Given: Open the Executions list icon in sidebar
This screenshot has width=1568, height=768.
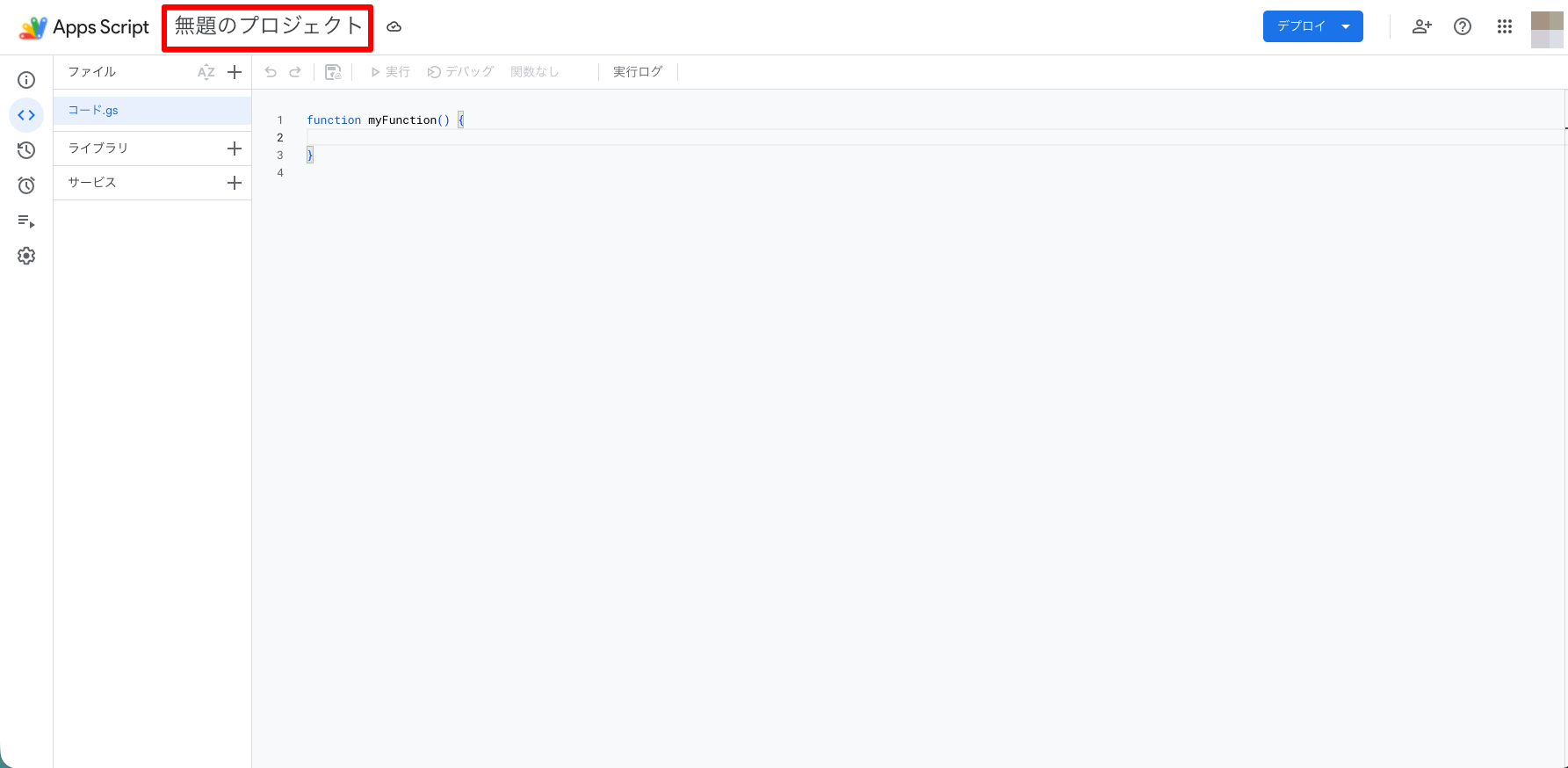Looking at the screenshot, I should [x=26, y=221].
